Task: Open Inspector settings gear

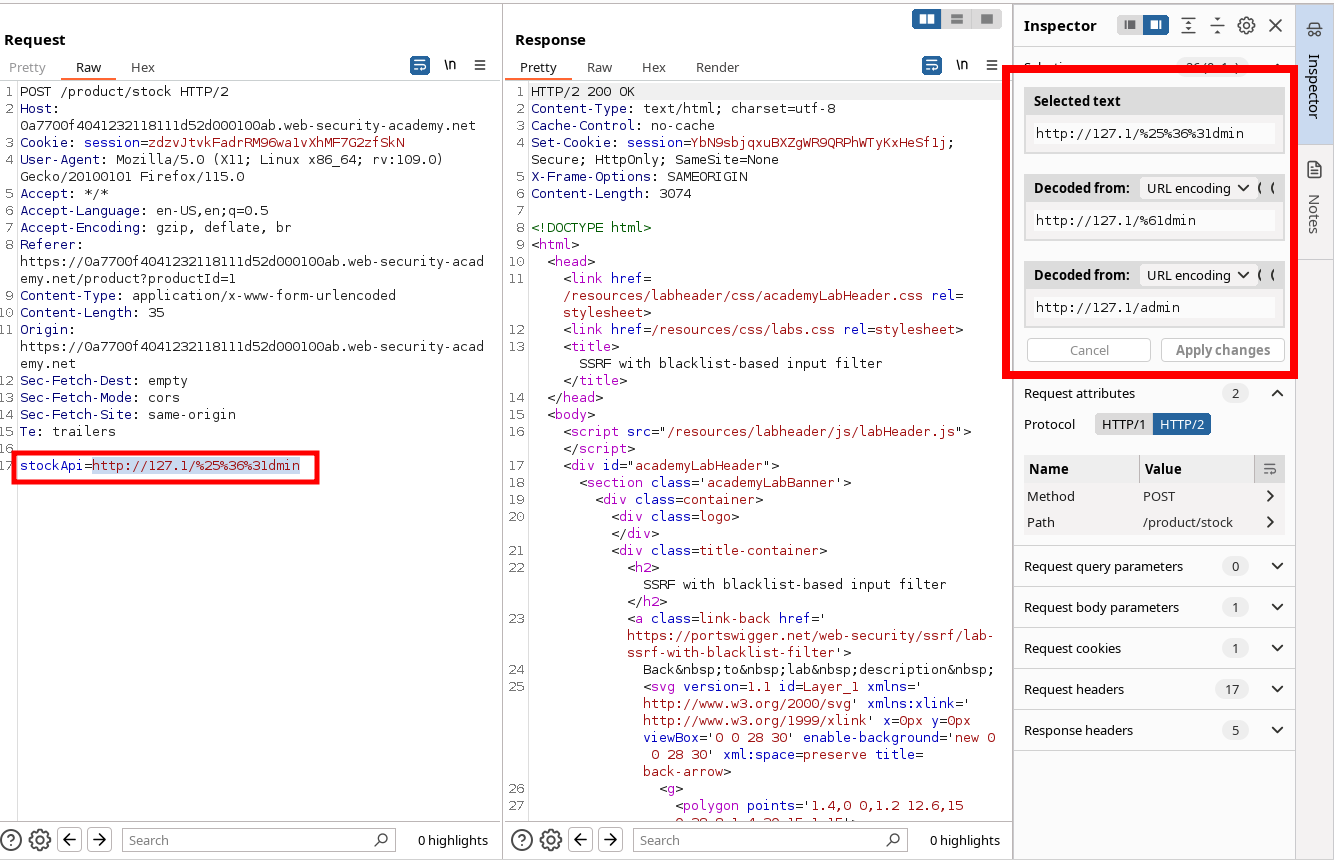Action: coord(1246,25)
